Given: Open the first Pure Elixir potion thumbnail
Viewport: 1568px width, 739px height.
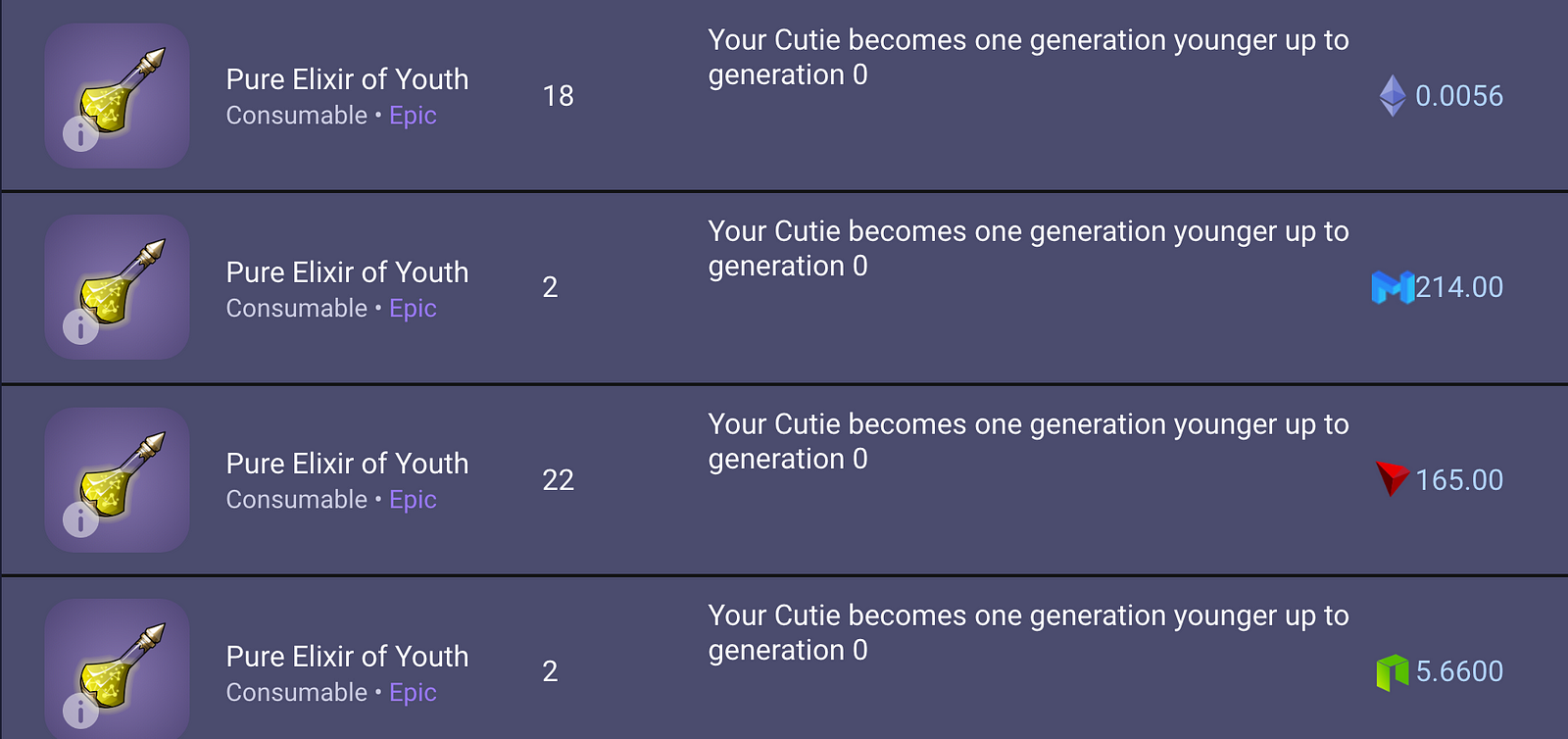Looking at the screenshot, I should point(117,96).
